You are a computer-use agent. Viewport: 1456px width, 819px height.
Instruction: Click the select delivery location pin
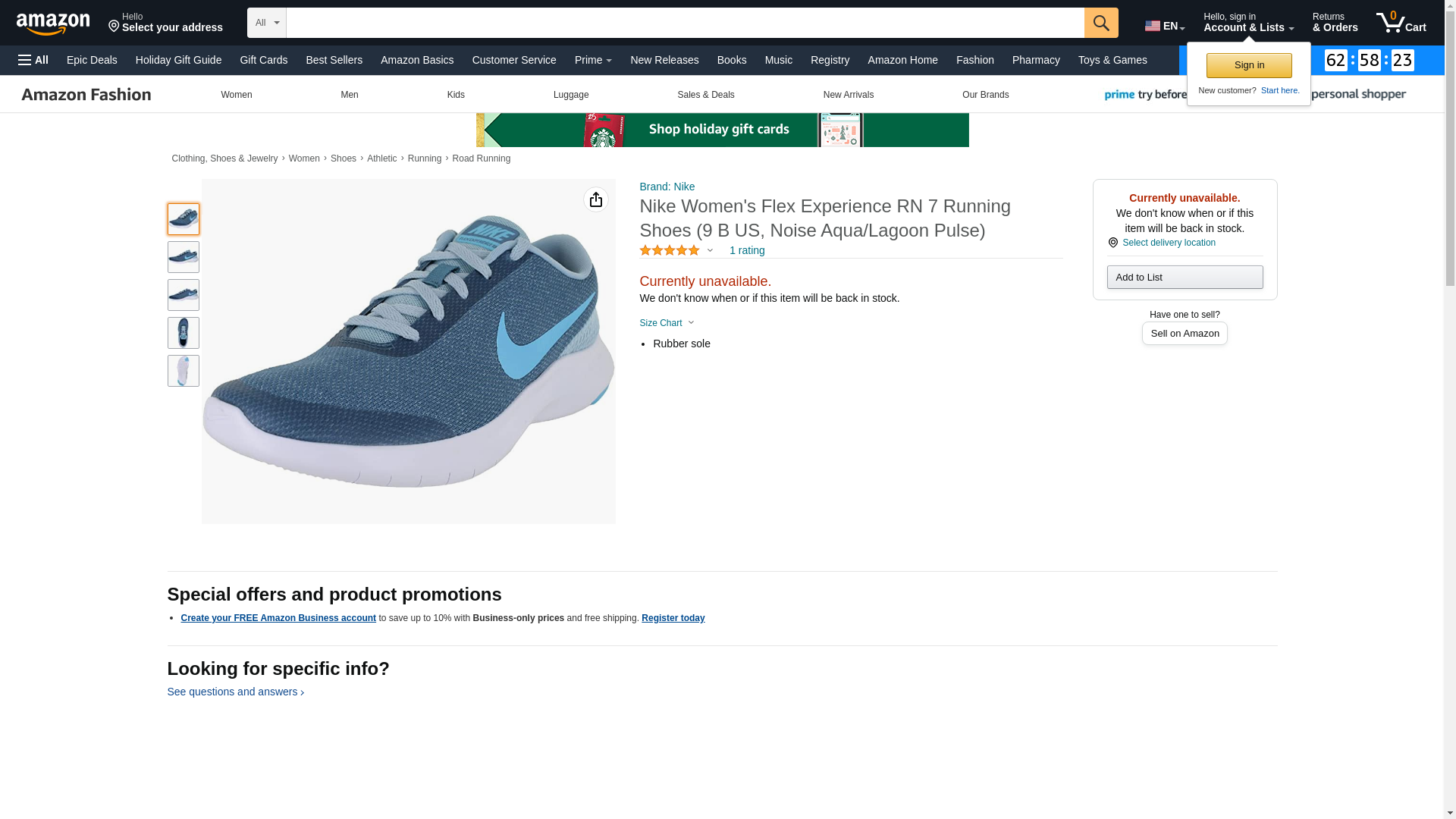pyautogui.click(x=1112, y=243)
